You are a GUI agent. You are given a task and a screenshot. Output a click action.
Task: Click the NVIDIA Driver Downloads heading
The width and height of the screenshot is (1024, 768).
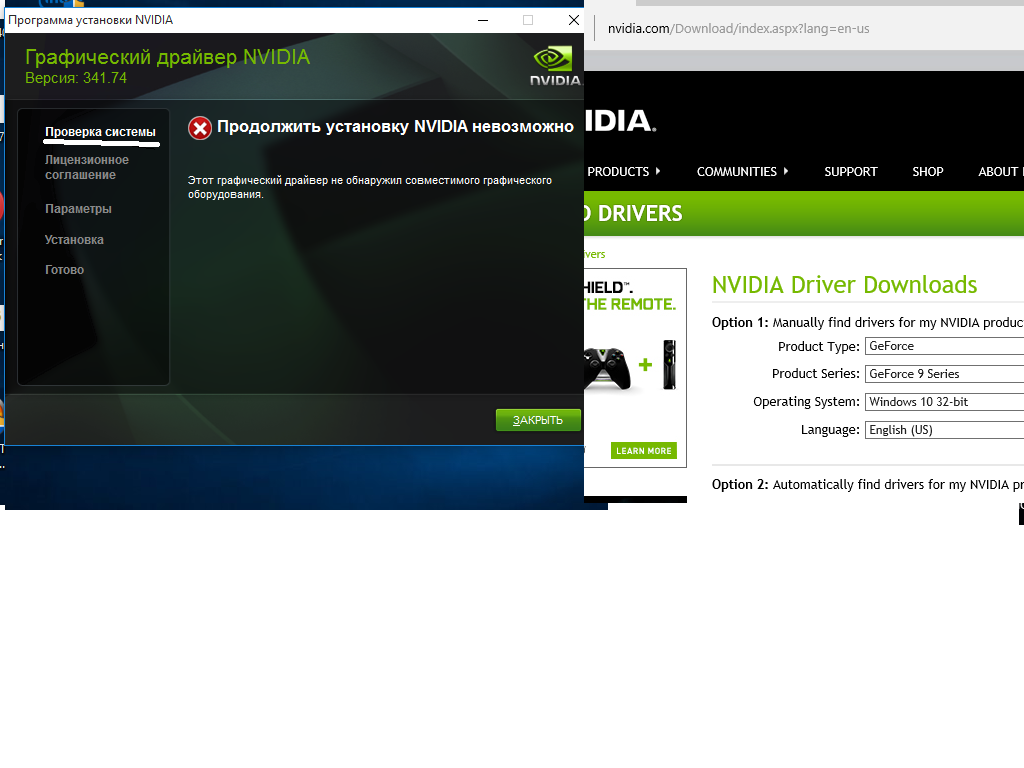pyautogui.click(x=844, y=285)
